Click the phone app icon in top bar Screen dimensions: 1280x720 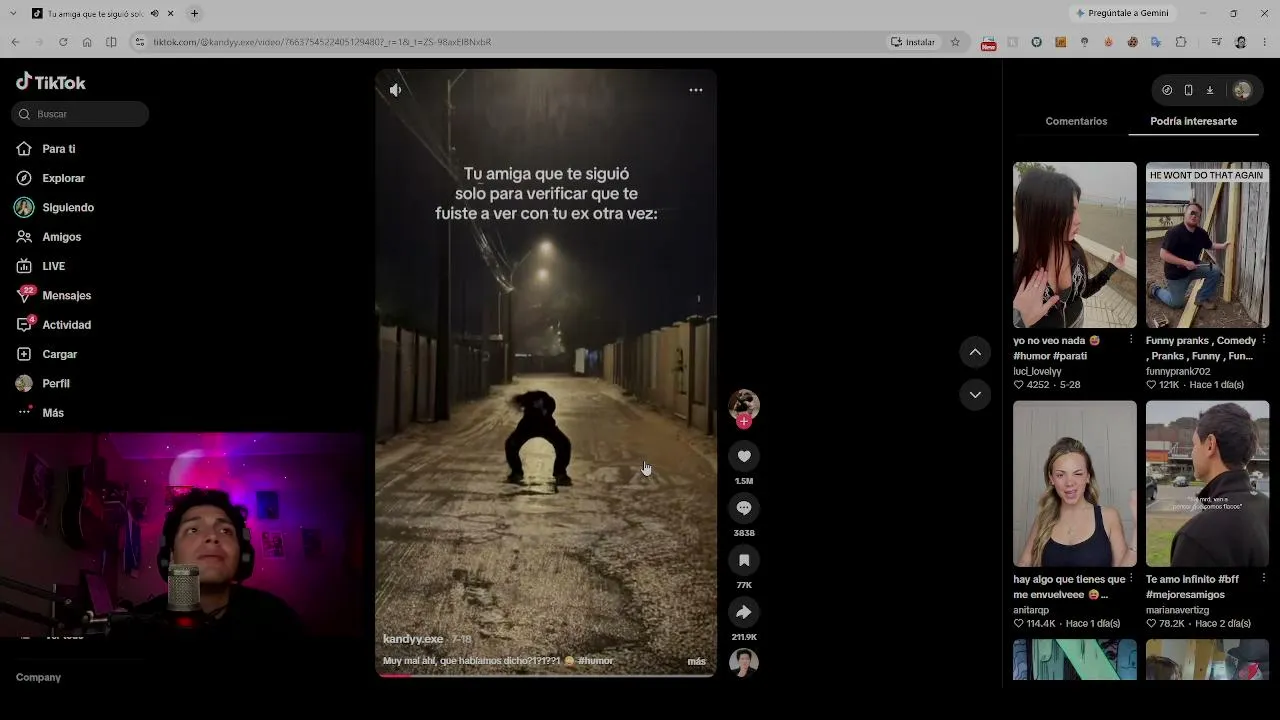[x=1188, y=90]
